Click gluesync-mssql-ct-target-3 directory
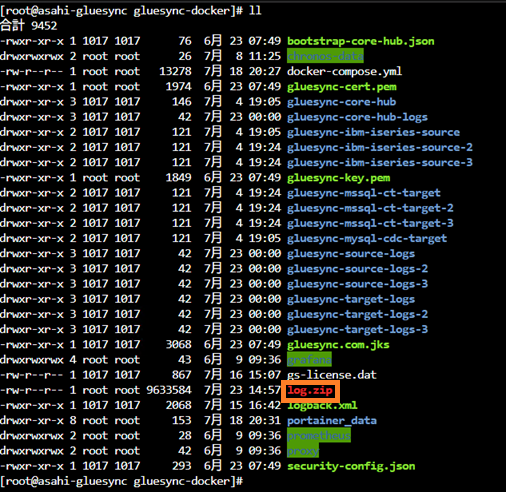This screenshot has width=506, height=492. [x=370, y=223]
